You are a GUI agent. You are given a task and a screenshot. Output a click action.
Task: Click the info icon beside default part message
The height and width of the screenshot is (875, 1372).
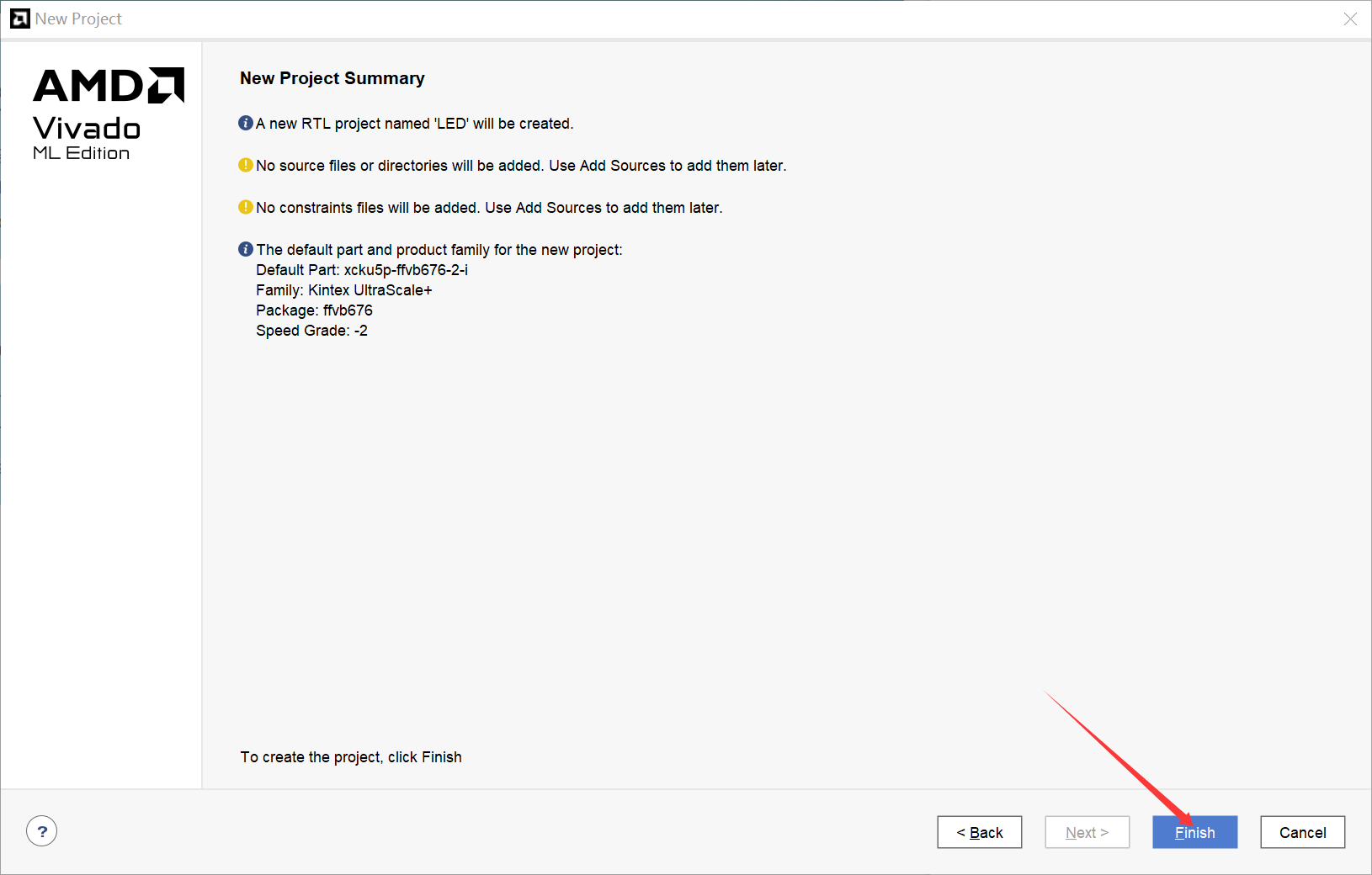point(246,249)
